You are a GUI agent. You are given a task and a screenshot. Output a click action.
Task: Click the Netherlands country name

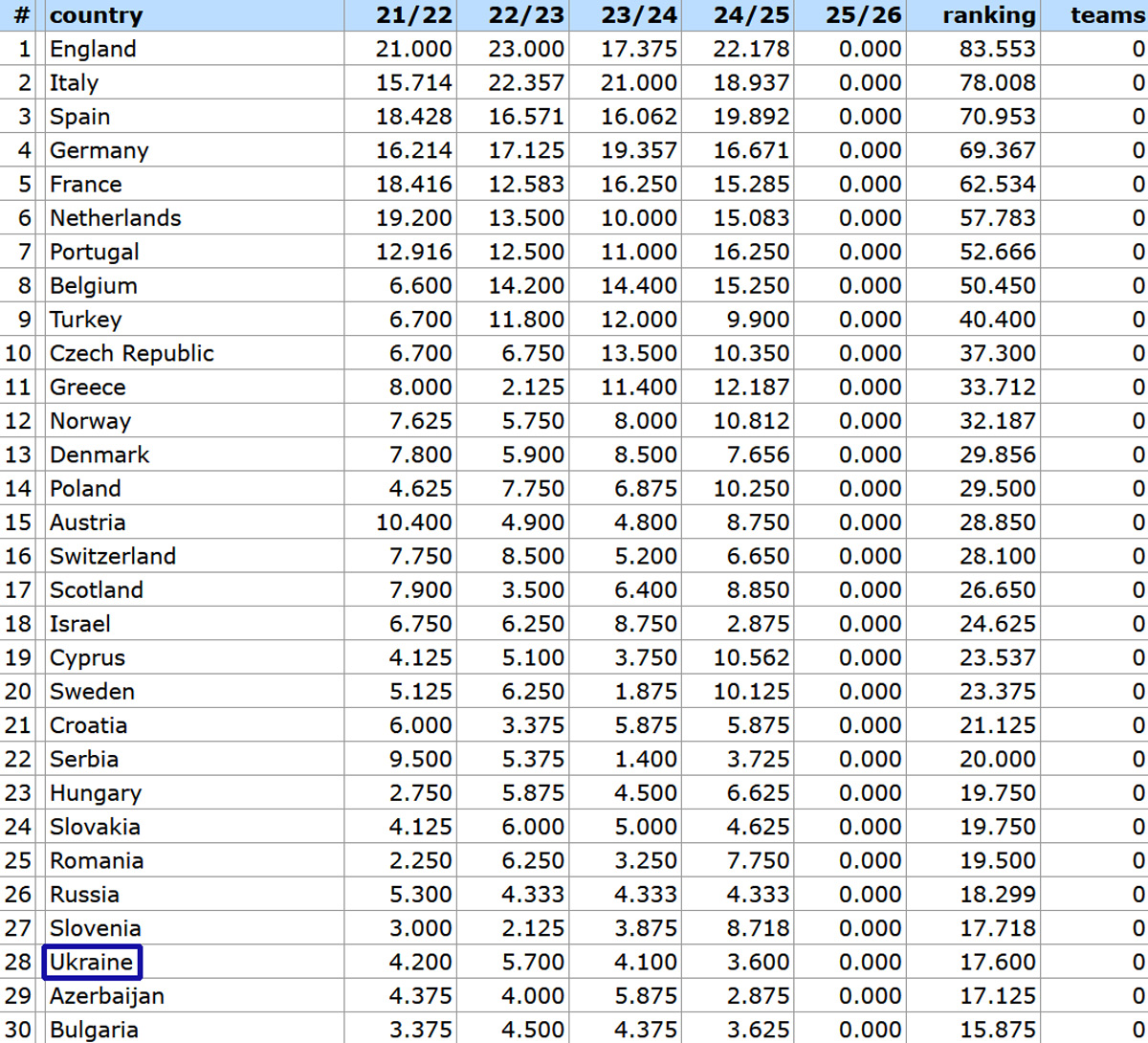(115, 218)
